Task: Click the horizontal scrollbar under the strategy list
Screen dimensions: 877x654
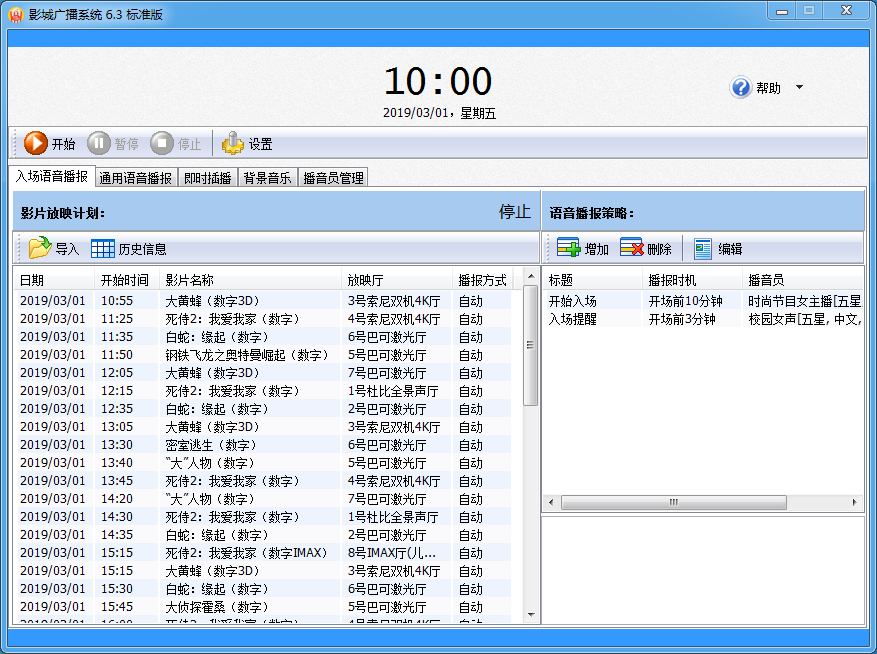Action: [x=675, y=500]
